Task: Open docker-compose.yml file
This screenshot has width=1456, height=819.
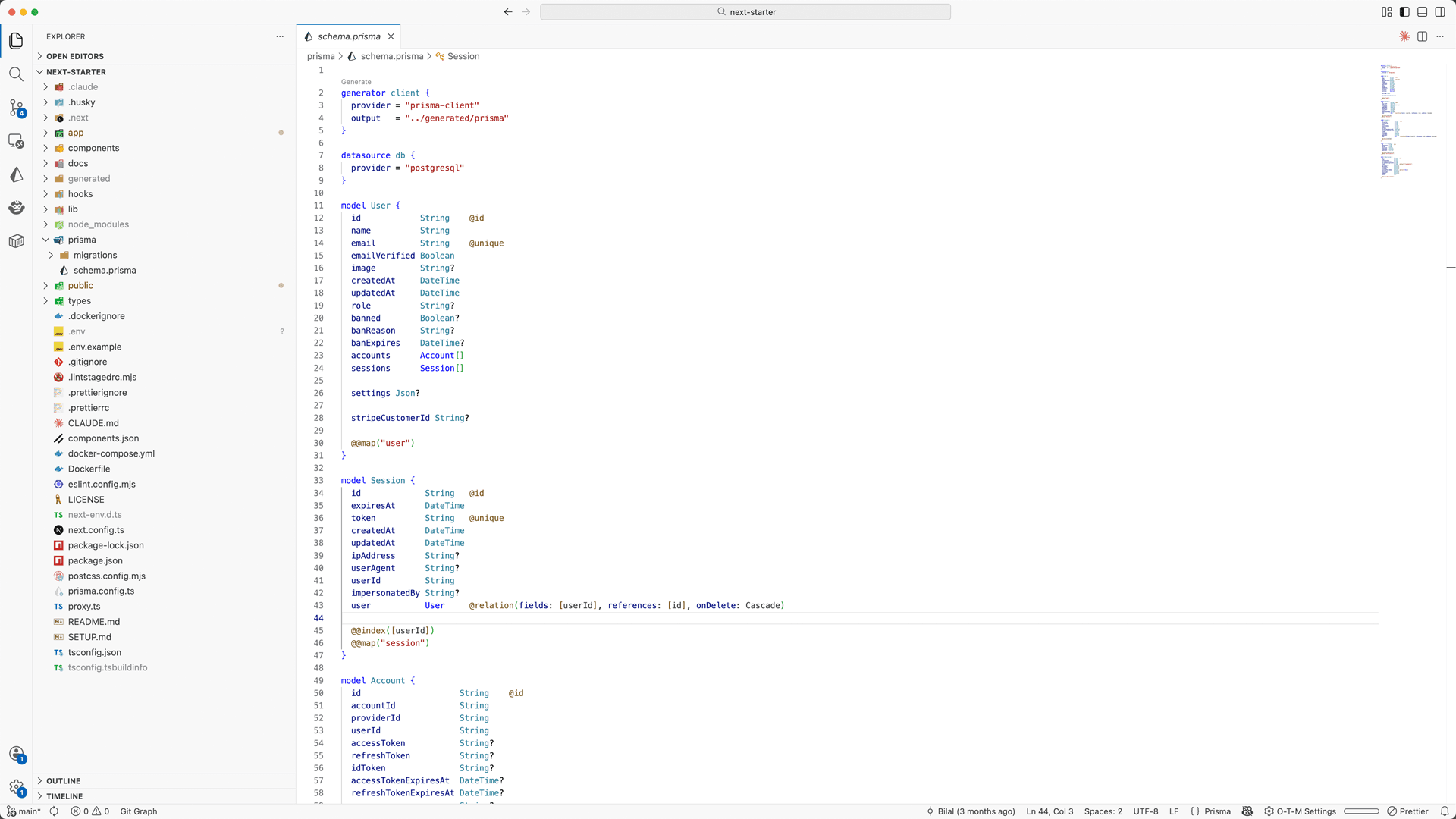Action: click(x=111, y=454)
